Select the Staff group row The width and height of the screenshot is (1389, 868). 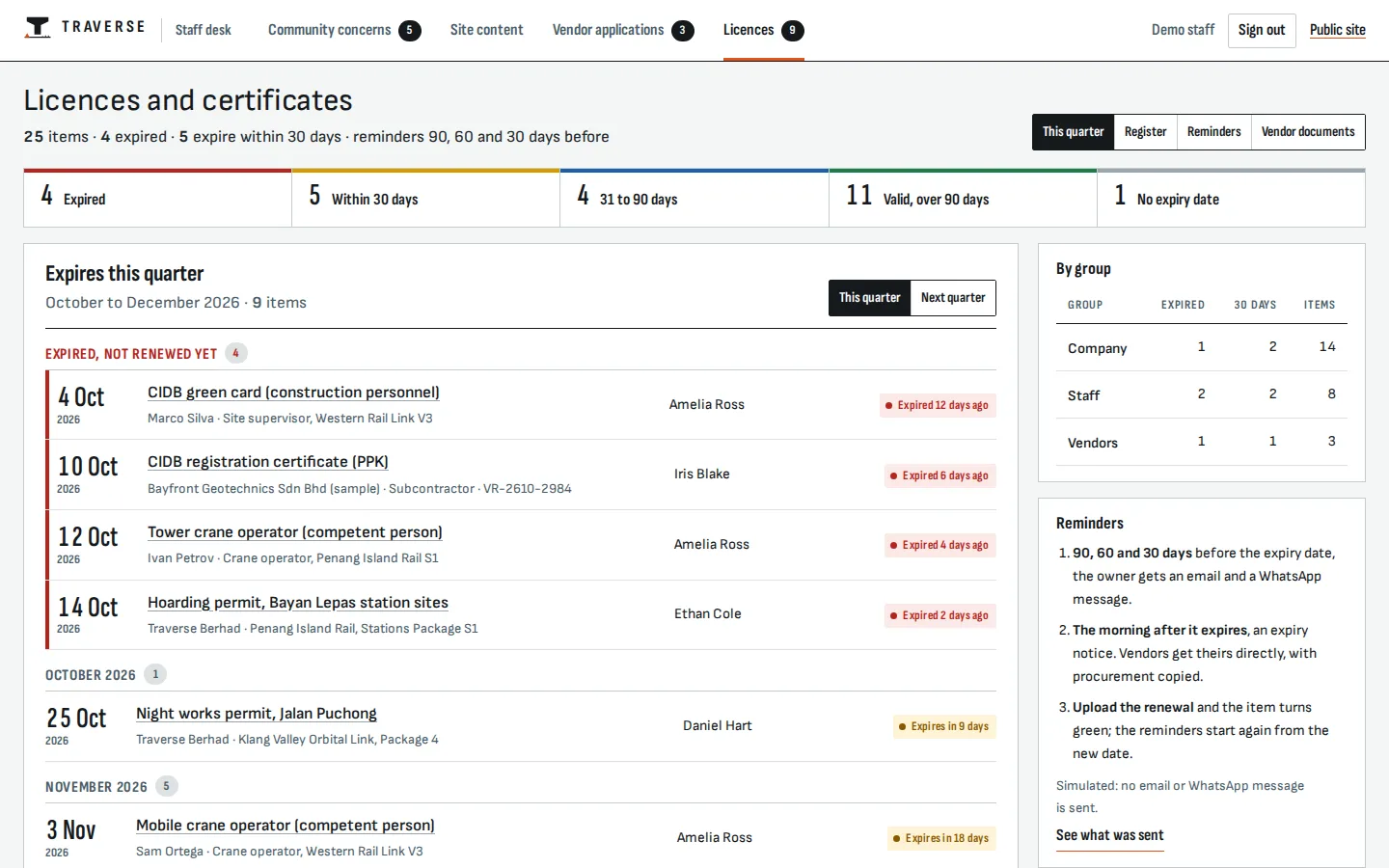[x=1202, y=394]
